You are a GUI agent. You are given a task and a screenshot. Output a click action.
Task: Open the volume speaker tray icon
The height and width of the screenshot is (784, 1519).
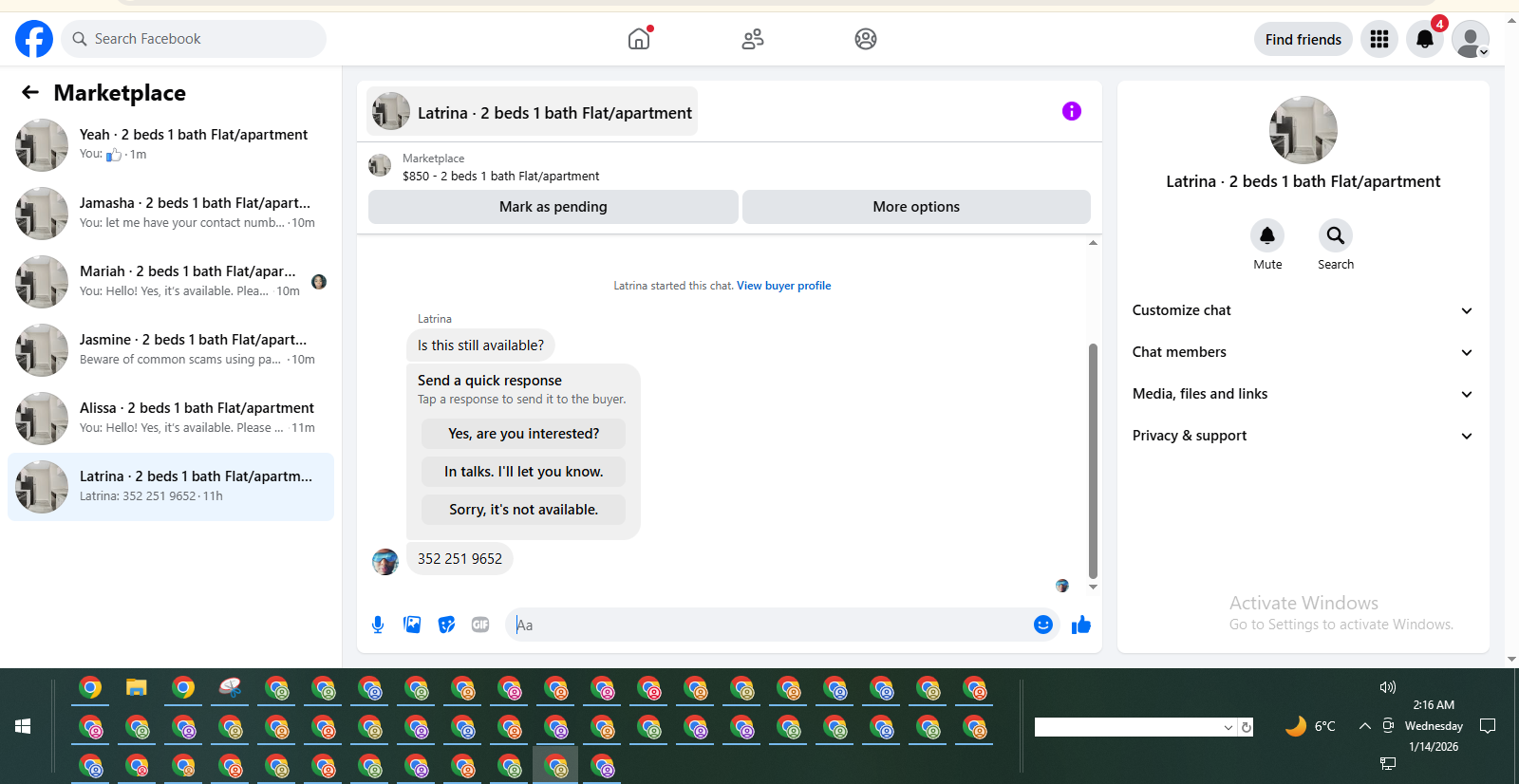tap(1388, 686)
